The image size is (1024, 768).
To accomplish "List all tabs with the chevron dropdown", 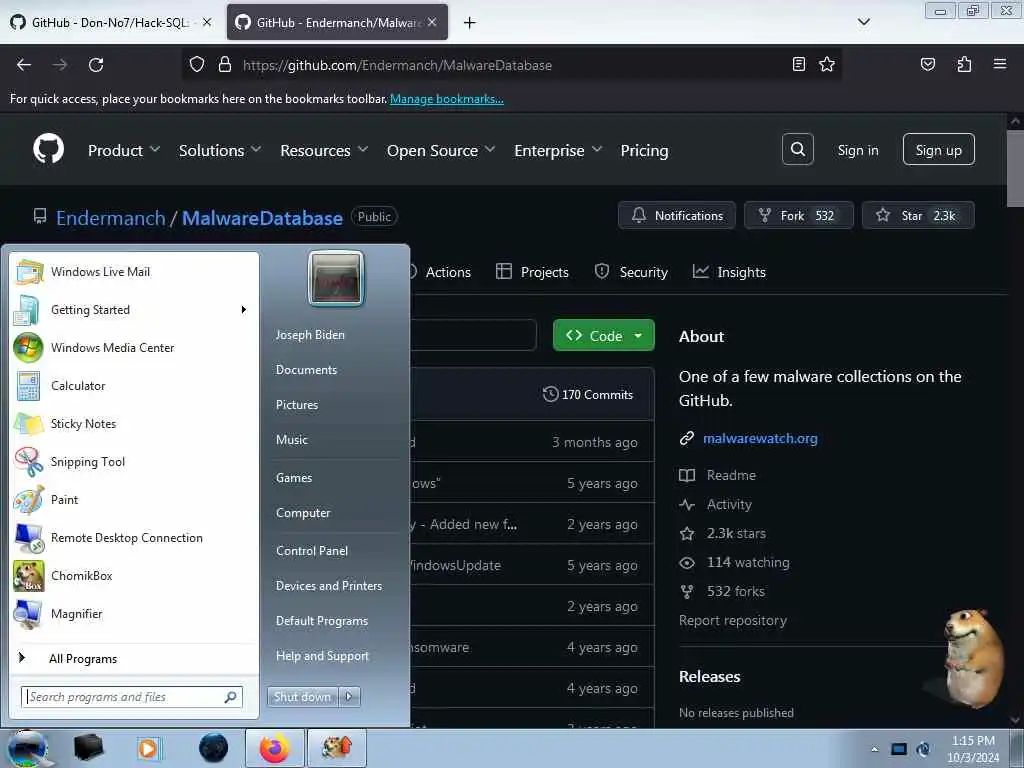I will (863, 22).
